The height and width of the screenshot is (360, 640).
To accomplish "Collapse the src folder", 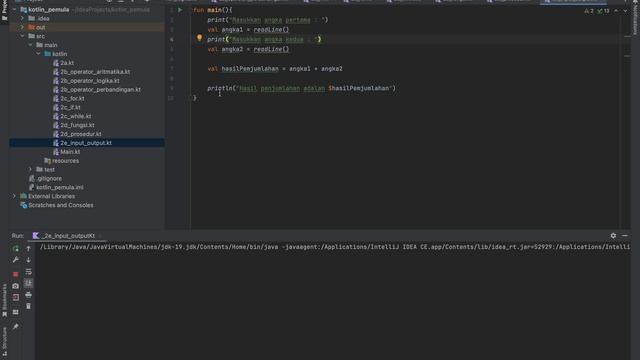I will coord(22,36).
